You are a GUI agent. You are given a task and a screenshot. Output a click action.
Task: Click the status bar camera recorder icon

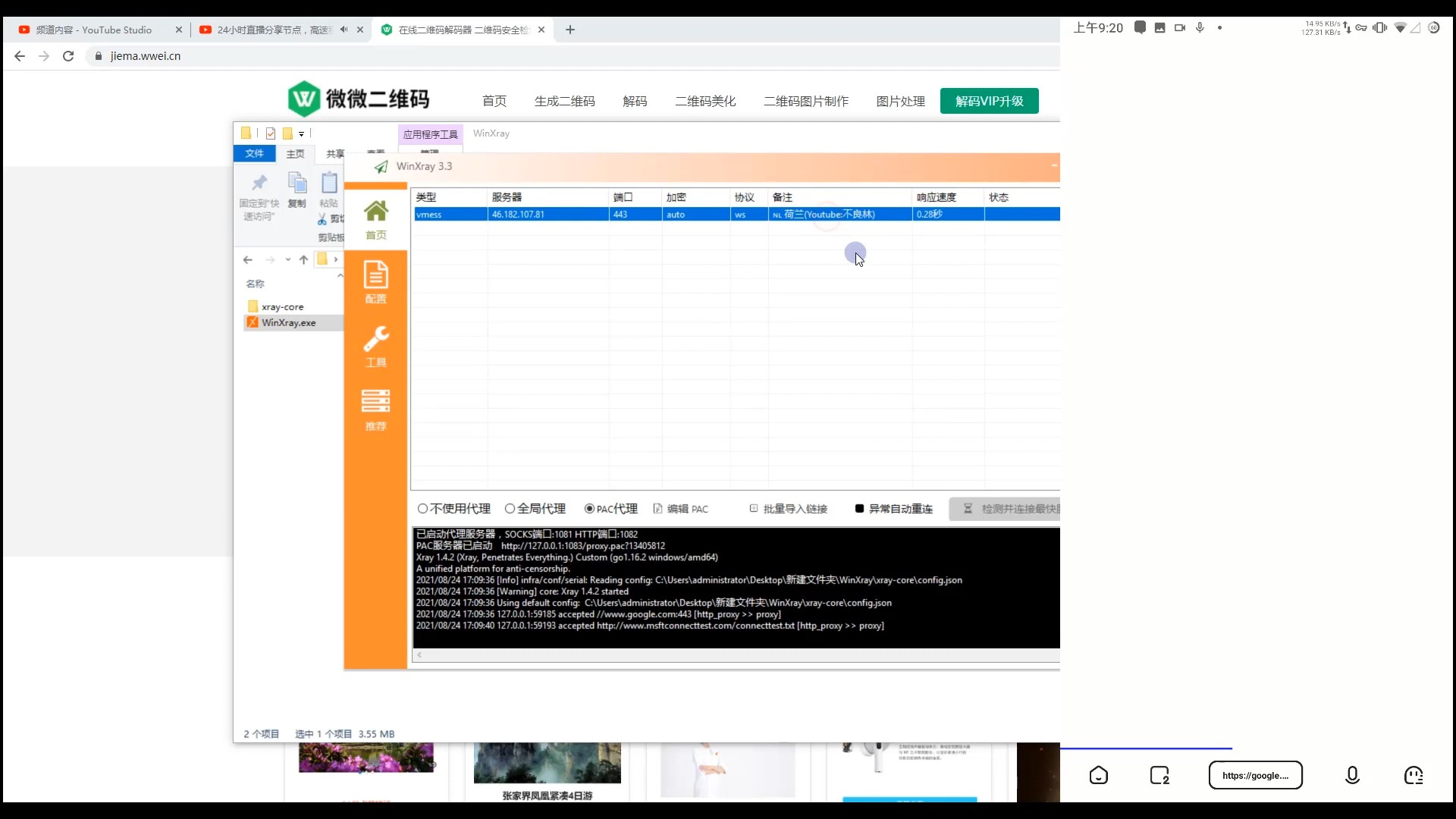pos(1180,28)
